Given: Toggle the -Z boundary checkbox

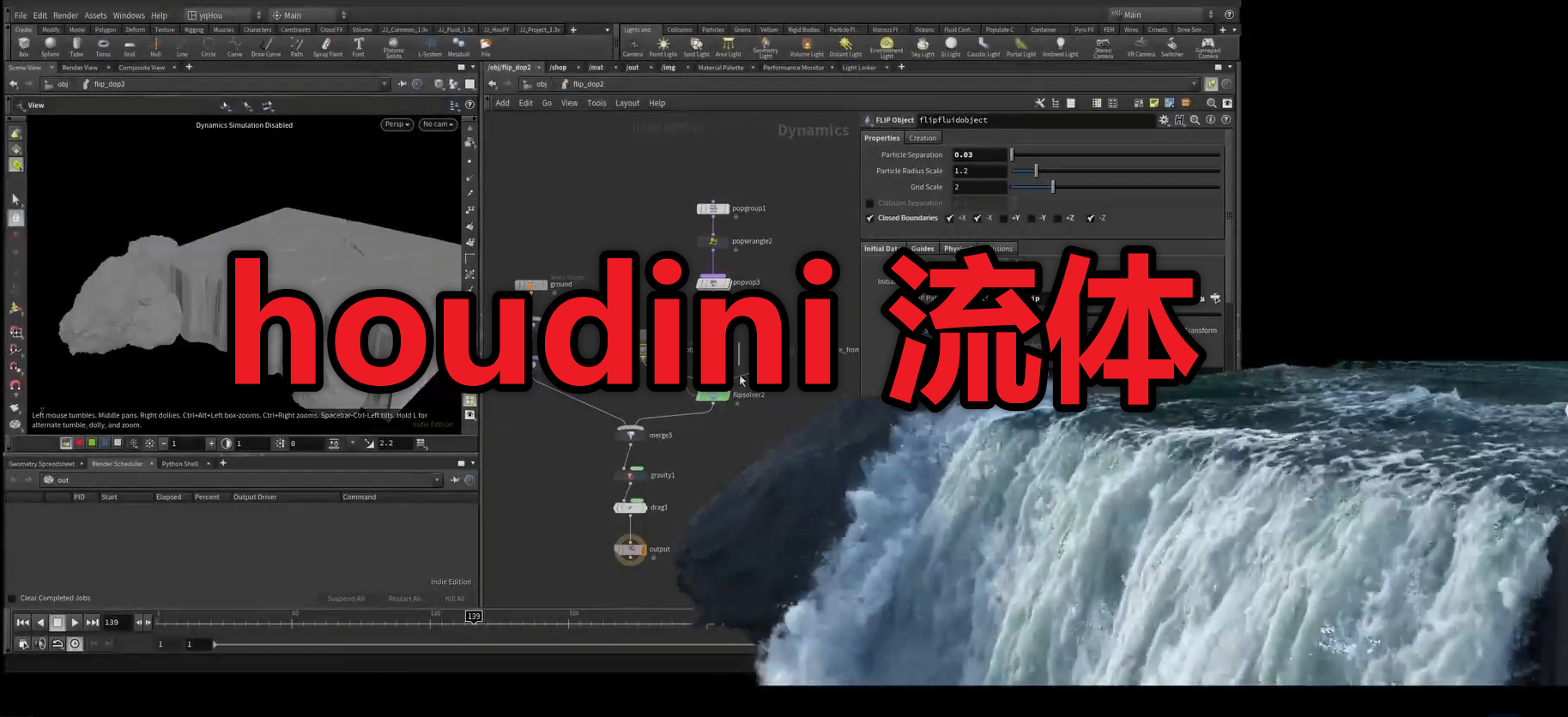Looking at the screenshot, I should tap(1090, 219).
